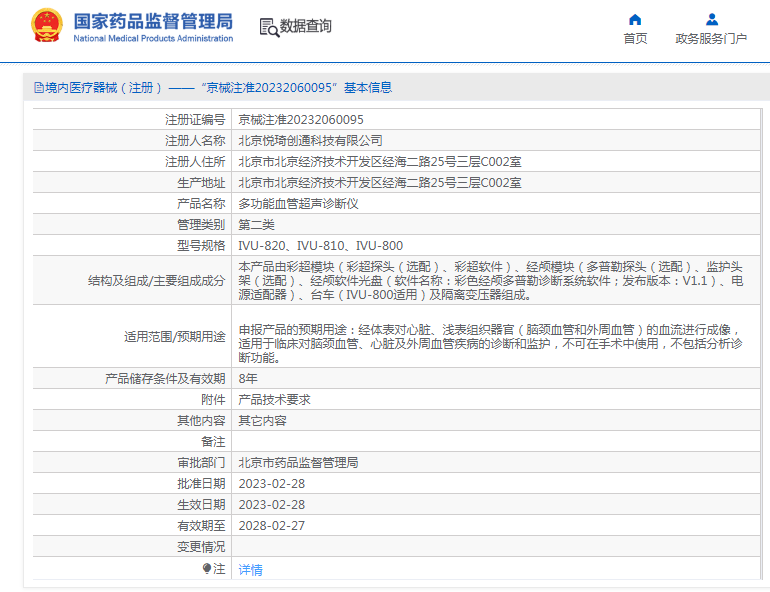770x592 pixels.
Task: Click the 备注 row label
Action: point(213,442)
